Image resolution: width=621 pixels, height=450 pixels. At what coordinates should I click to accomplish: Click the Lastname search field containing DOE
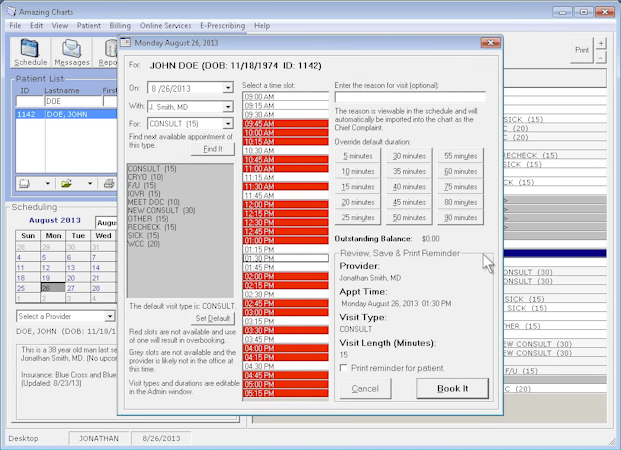pyautogui.click(x=73, y=101)
